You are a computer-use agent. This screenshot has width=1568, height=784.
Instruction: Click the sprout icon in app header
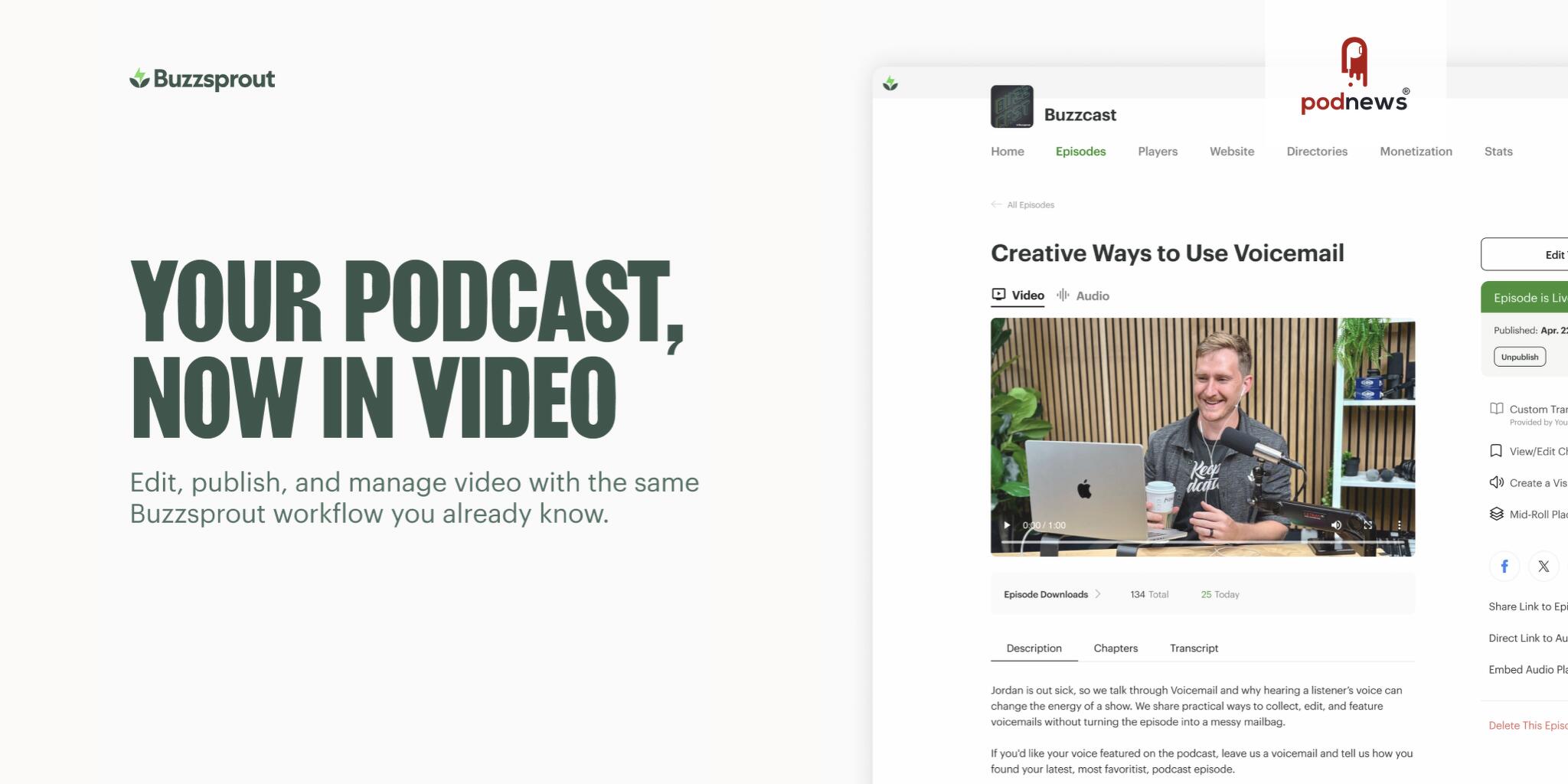coord(890,83)
